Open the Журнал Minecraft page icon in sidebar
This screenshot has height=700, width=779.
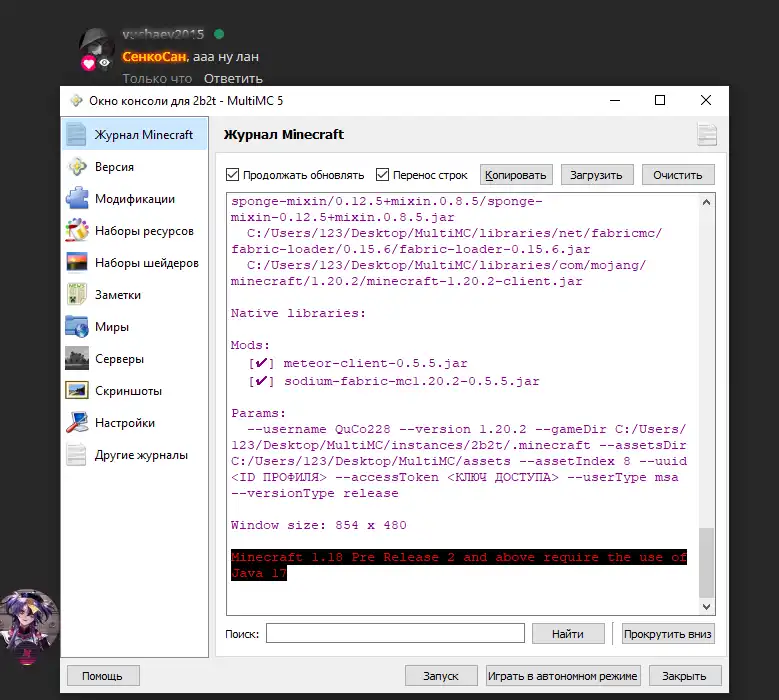coord(77,134)
